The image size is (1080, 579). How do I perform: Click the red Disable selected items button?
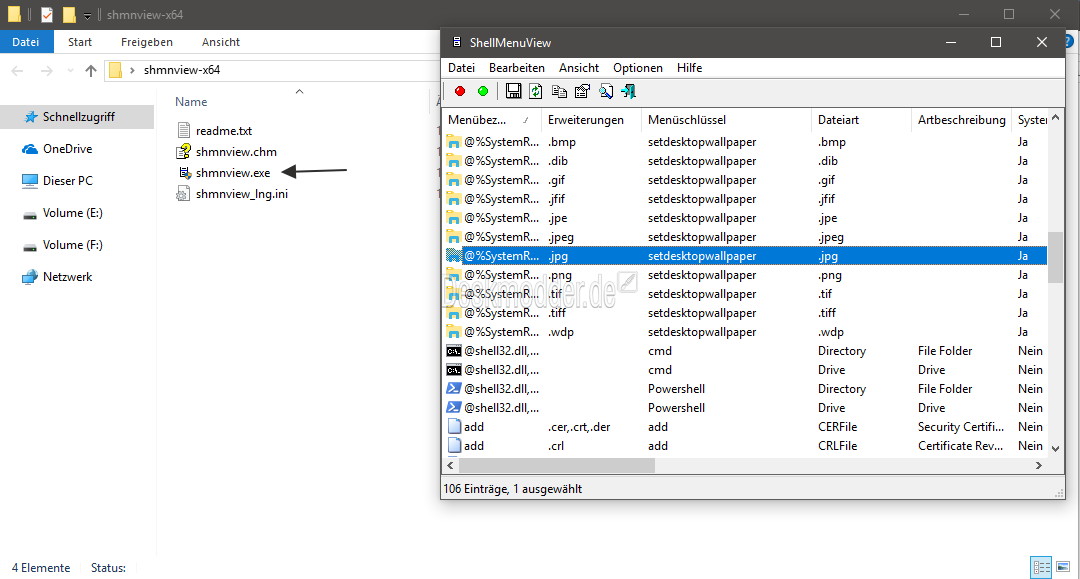[x=460, y=91]
